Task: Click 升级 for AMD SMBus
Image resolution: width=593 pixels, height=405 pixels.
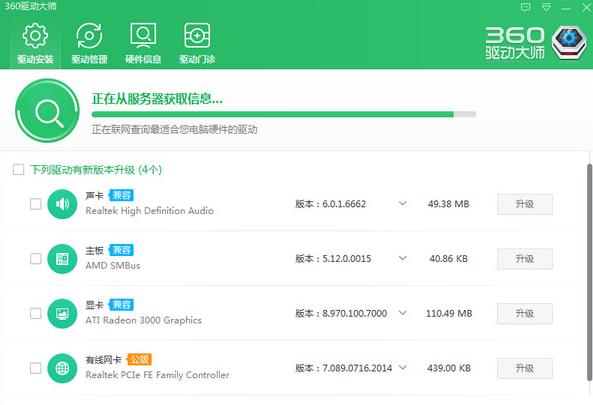Action: pyautogui.click(x=525, y=259)
